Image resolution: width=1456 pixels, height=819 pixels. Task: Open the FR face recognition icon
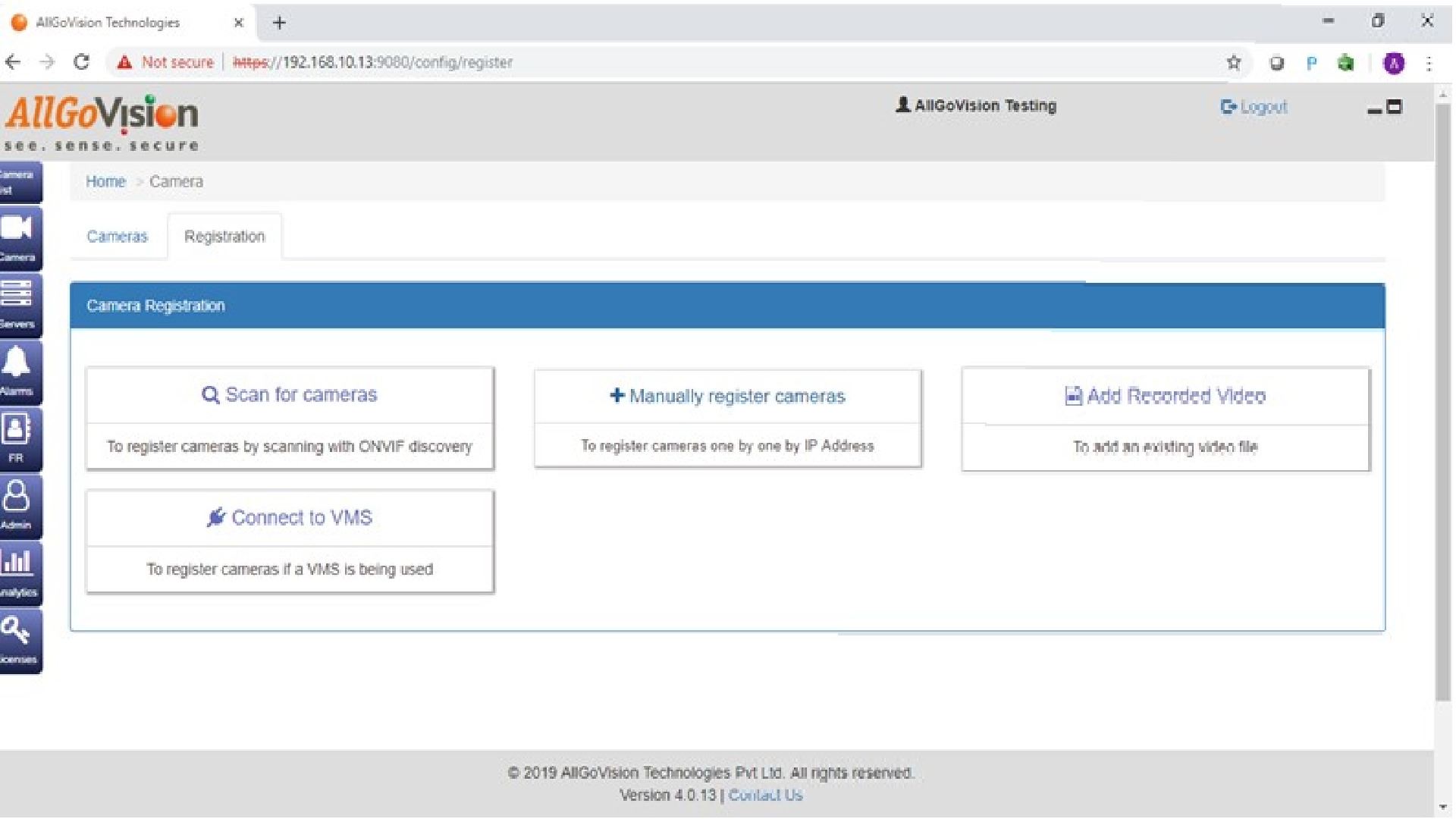[x=20, y=438]
